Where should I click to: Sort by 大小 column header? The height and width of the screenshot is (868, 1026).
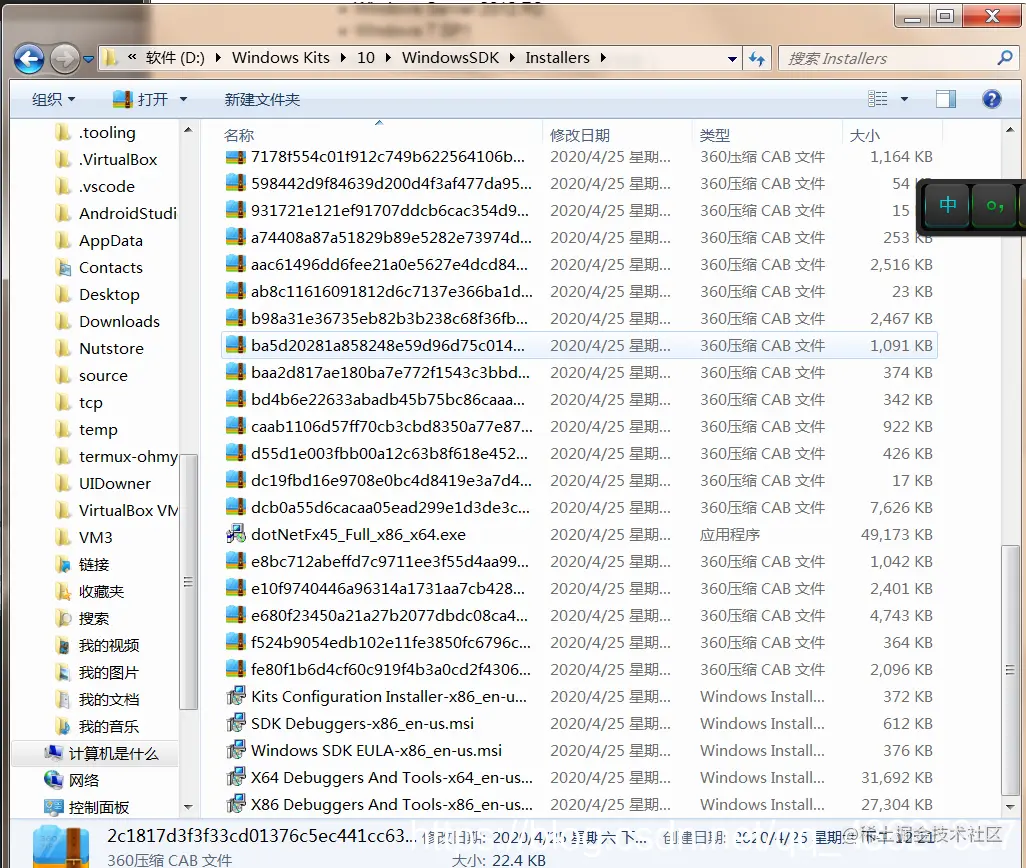[893, 135]
